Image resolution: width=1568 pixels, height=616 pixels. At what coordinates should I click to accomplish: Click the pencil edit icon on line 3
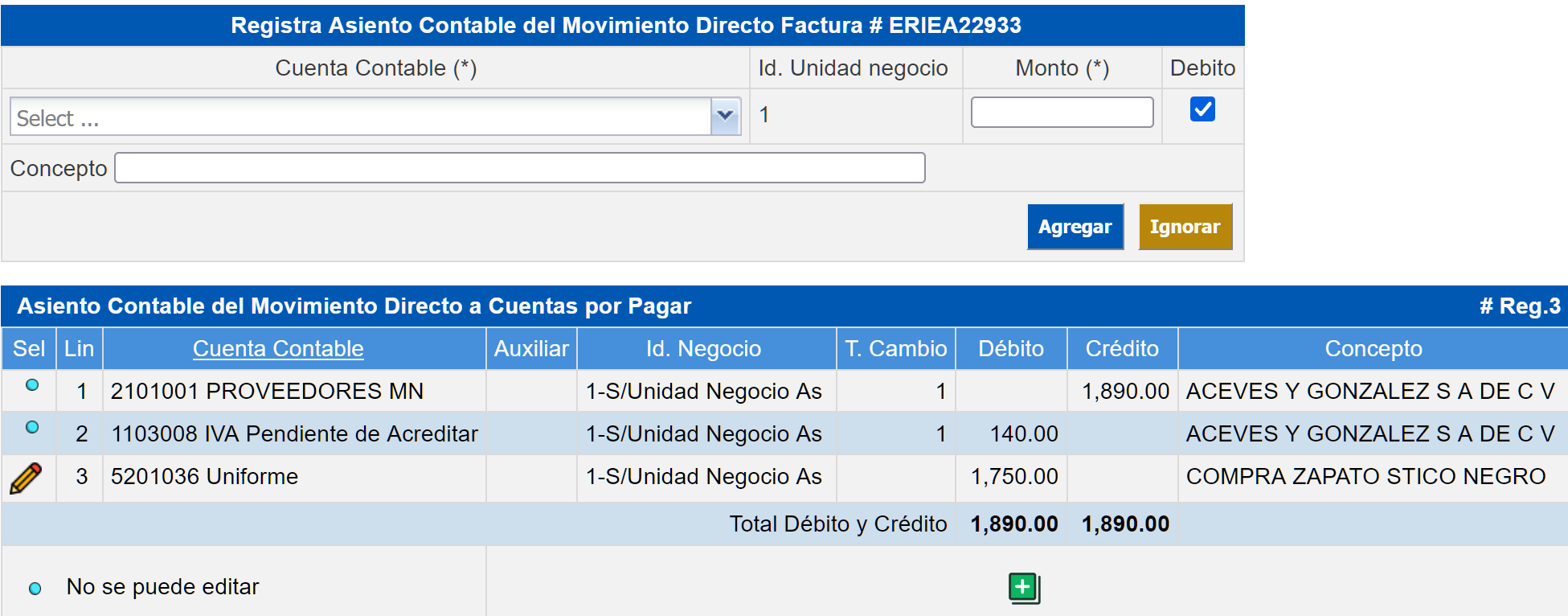coord(26,478)
